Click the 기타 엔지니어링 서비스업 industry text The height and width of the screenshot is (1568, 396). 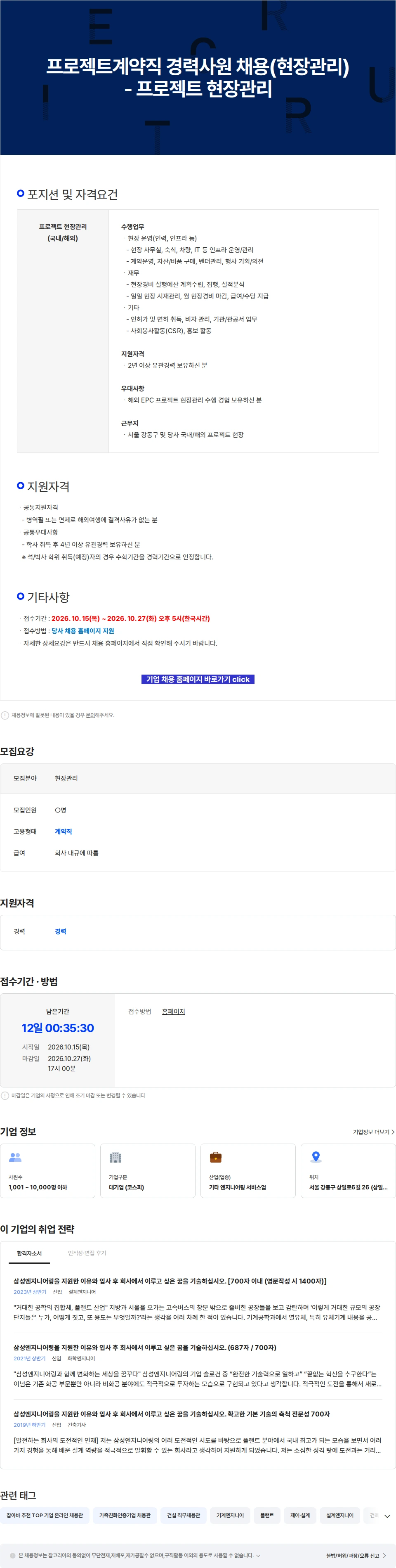(x=237, y=1188)
